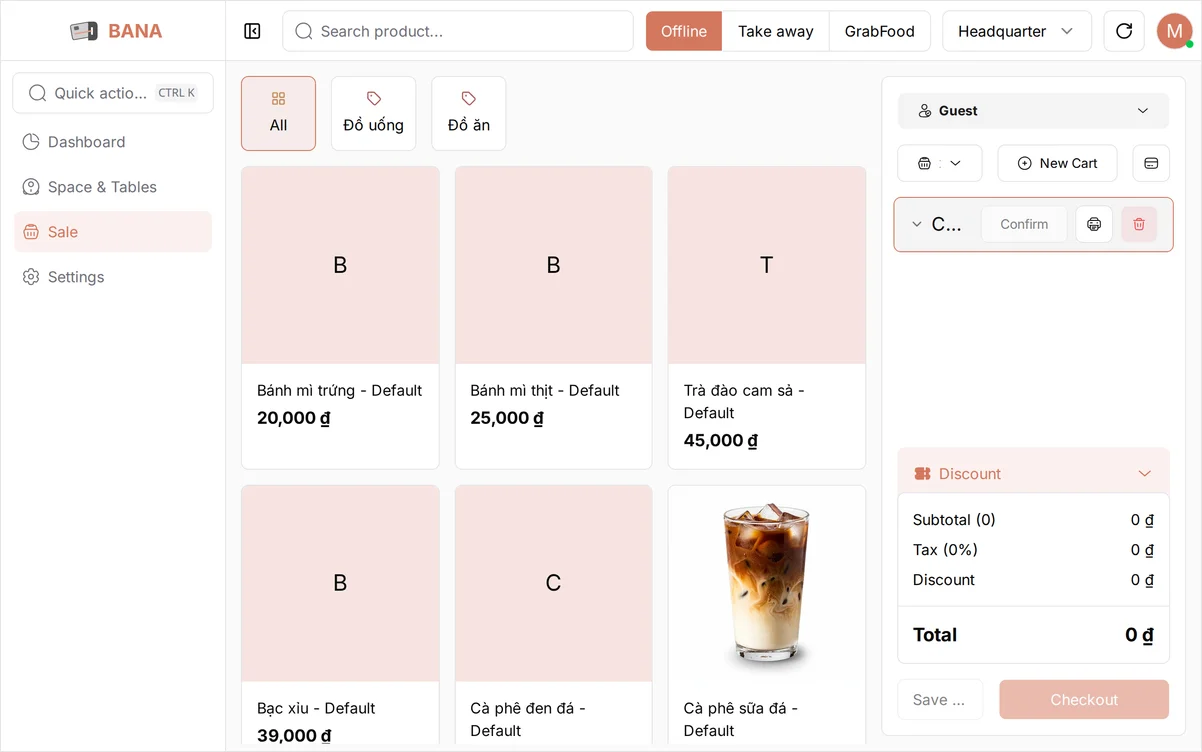Click the Tax (0%) label
The image size is (1202, 752).
click(945, 550)
